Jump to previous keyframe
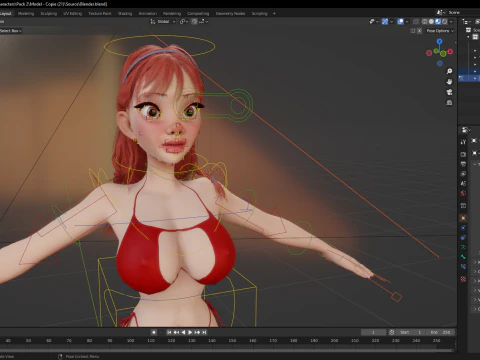This screenshot has height=360, width=480. pos(176,332)
